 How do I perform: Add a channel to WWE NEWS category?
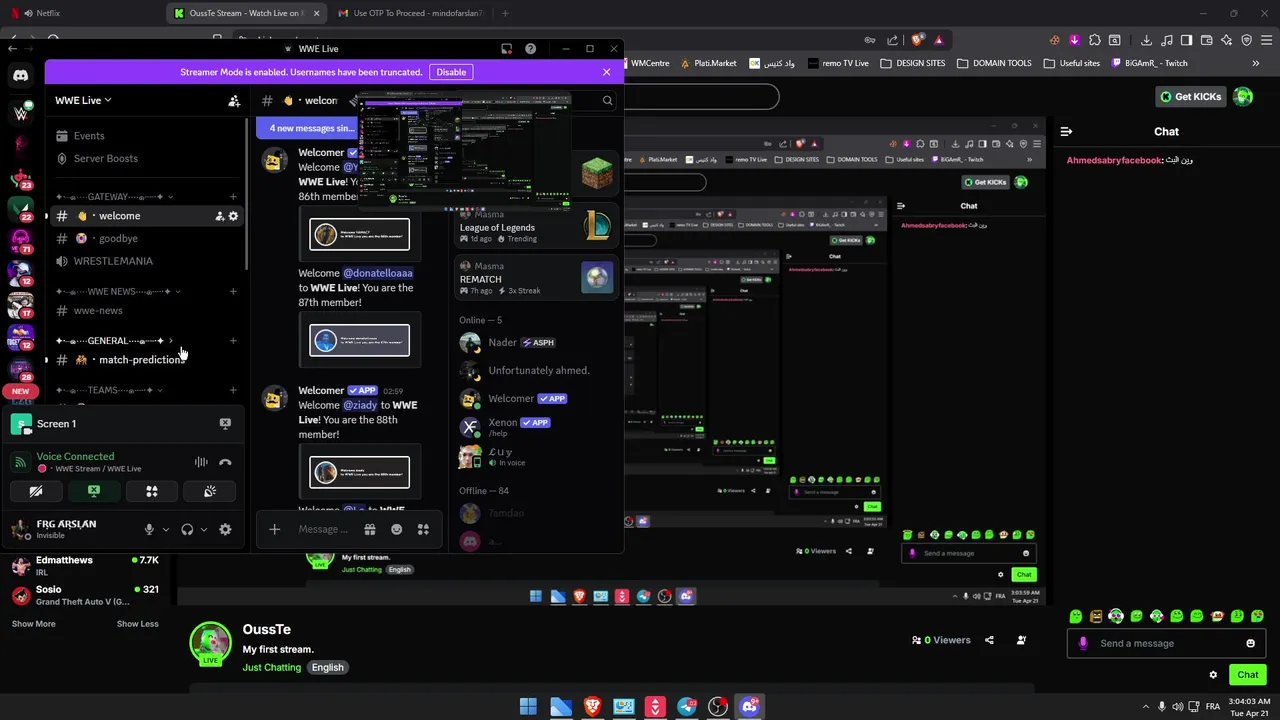pyautogui.click(x=233, y=291)
